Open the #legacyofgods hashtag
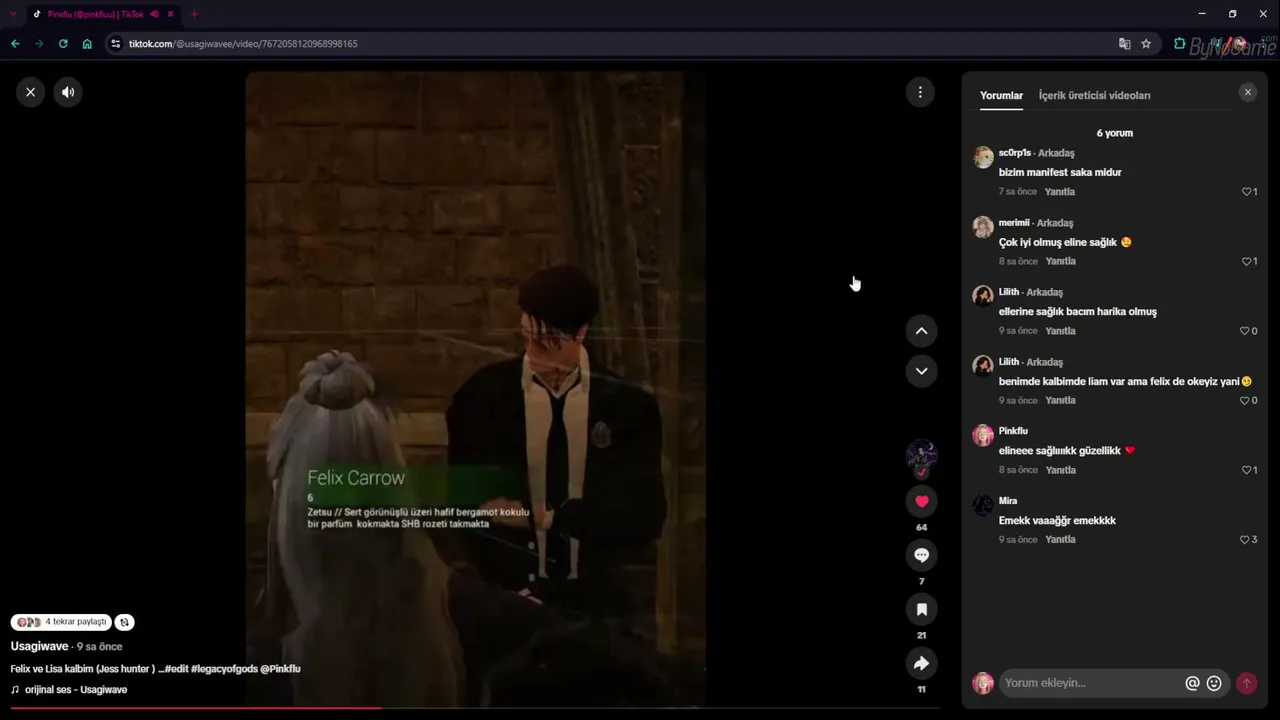1280x720 pixels. (223, 669)
